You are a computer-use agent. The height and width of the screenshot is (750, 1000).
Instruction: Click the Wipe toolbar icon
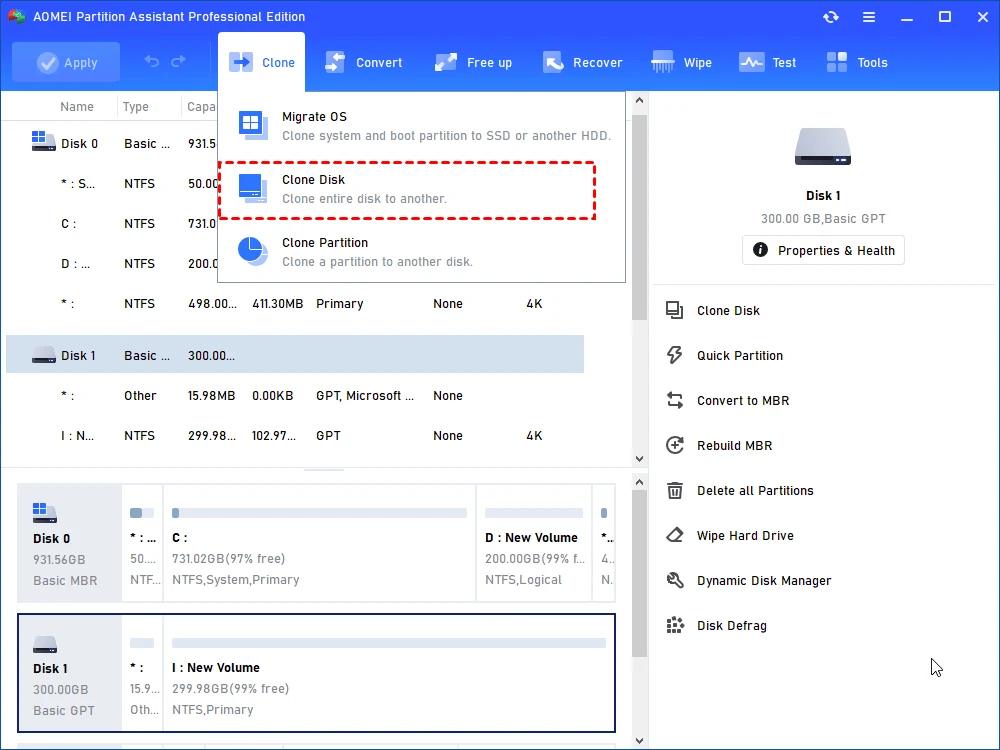663,62
